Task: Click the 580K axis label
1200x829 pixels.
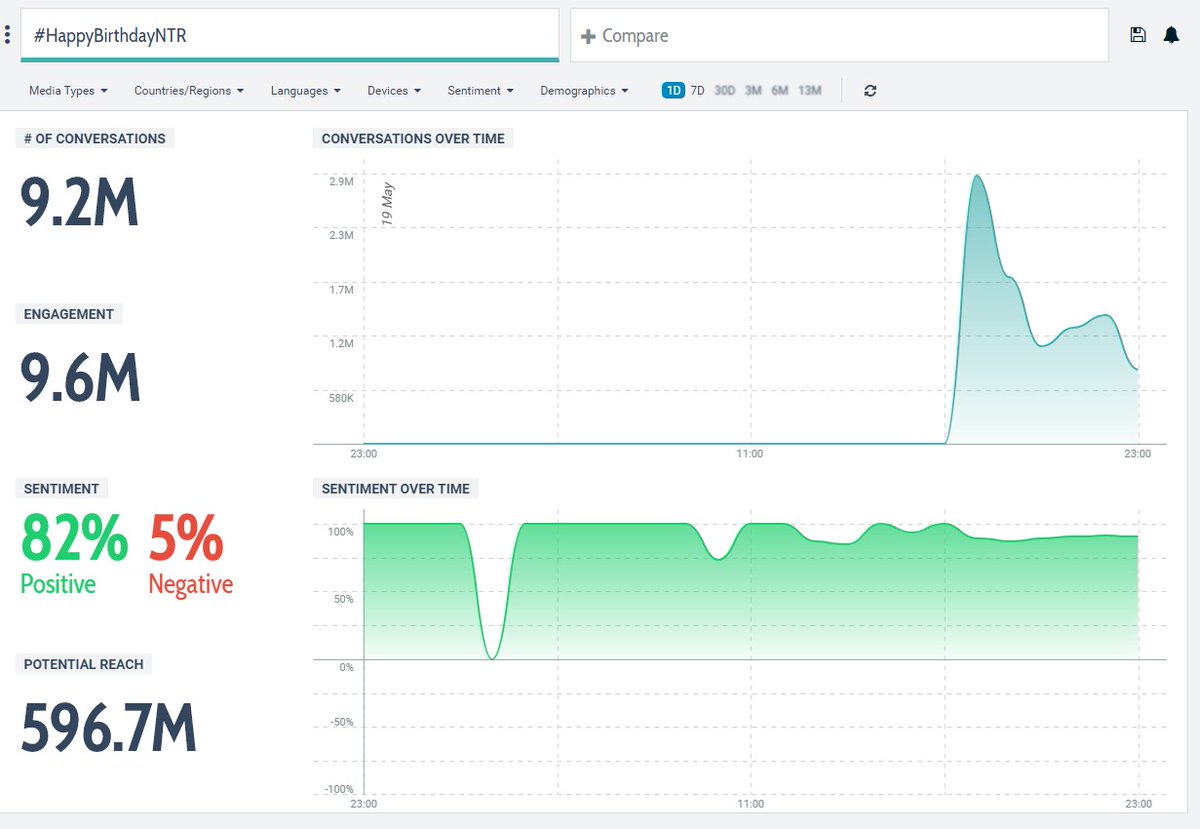Action: 340,398
